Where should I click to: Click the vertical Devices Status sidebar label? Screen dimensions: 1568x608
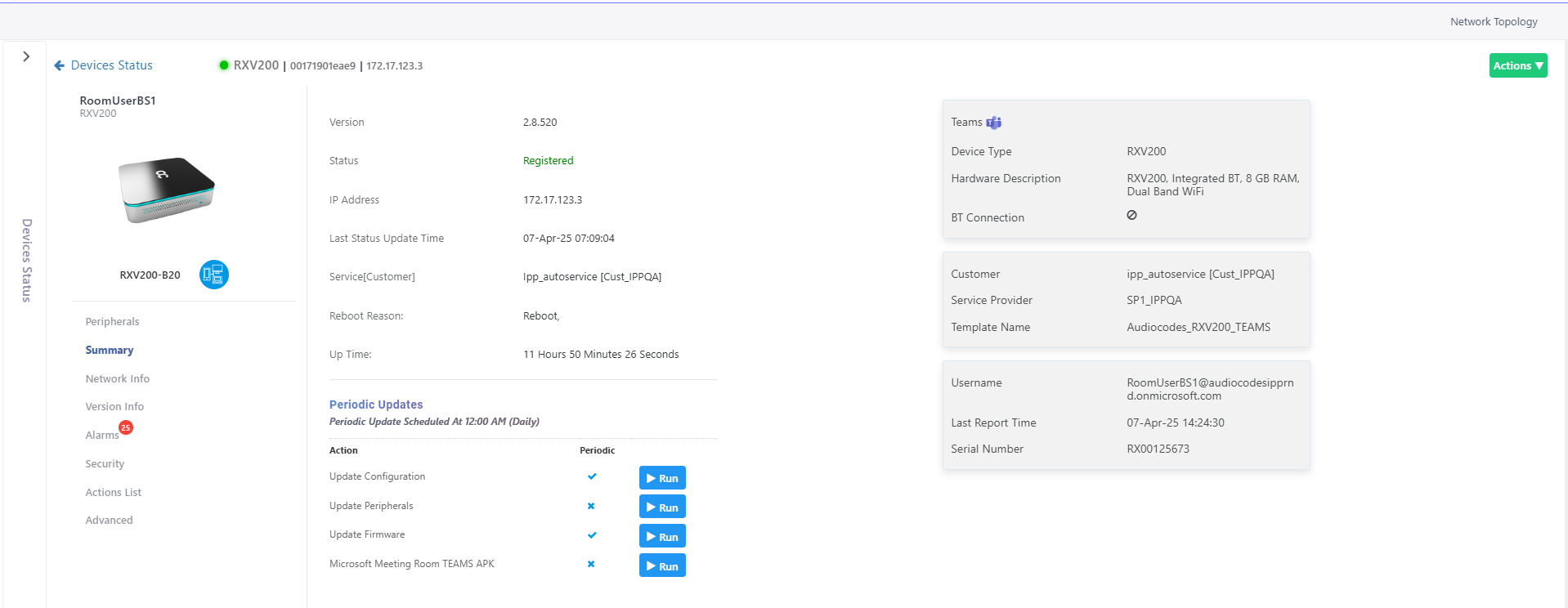click(26, 260)
